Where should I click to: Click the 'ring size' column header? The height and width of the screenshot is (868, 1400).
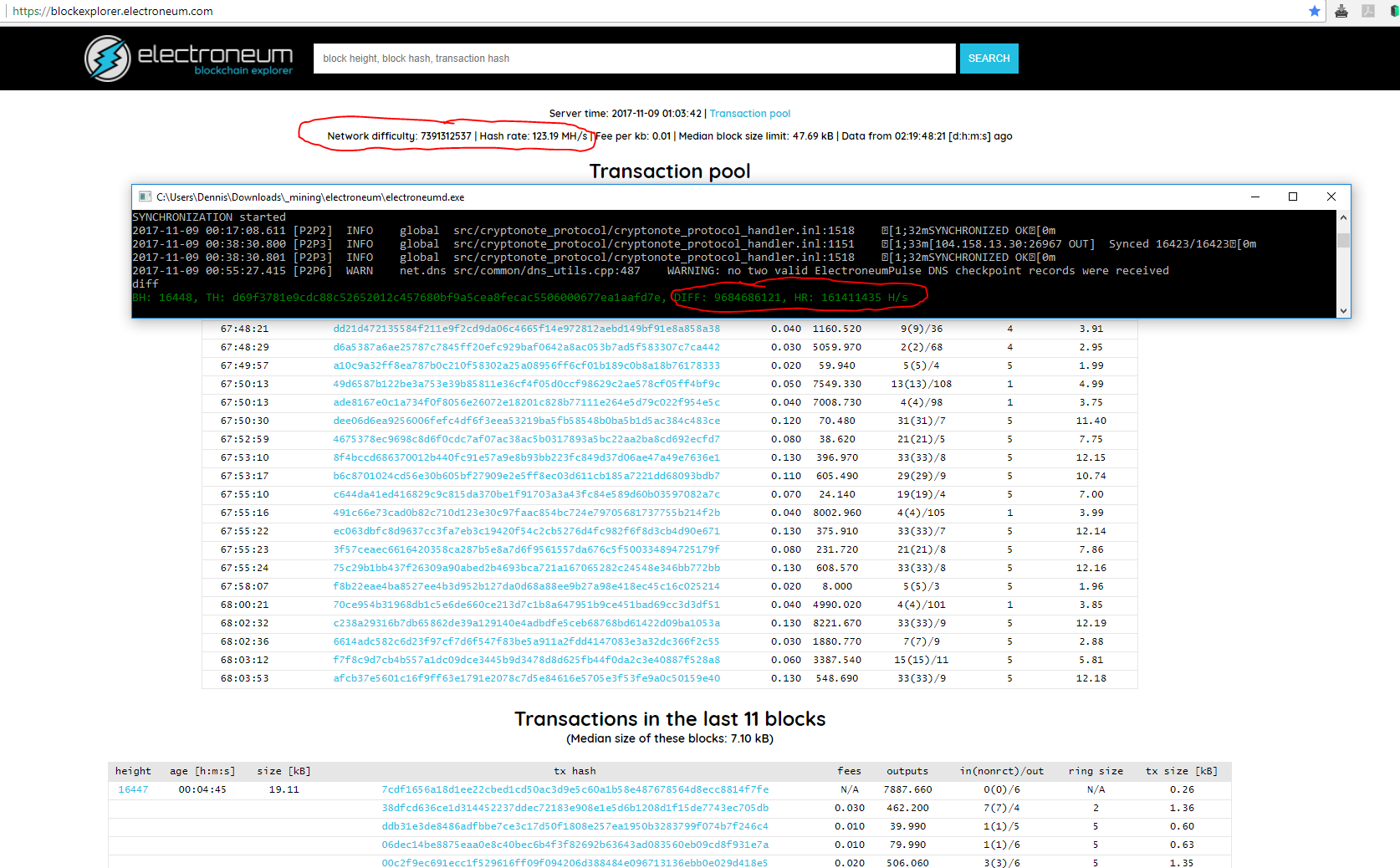pyautogui.click(x=1096, y=771)
